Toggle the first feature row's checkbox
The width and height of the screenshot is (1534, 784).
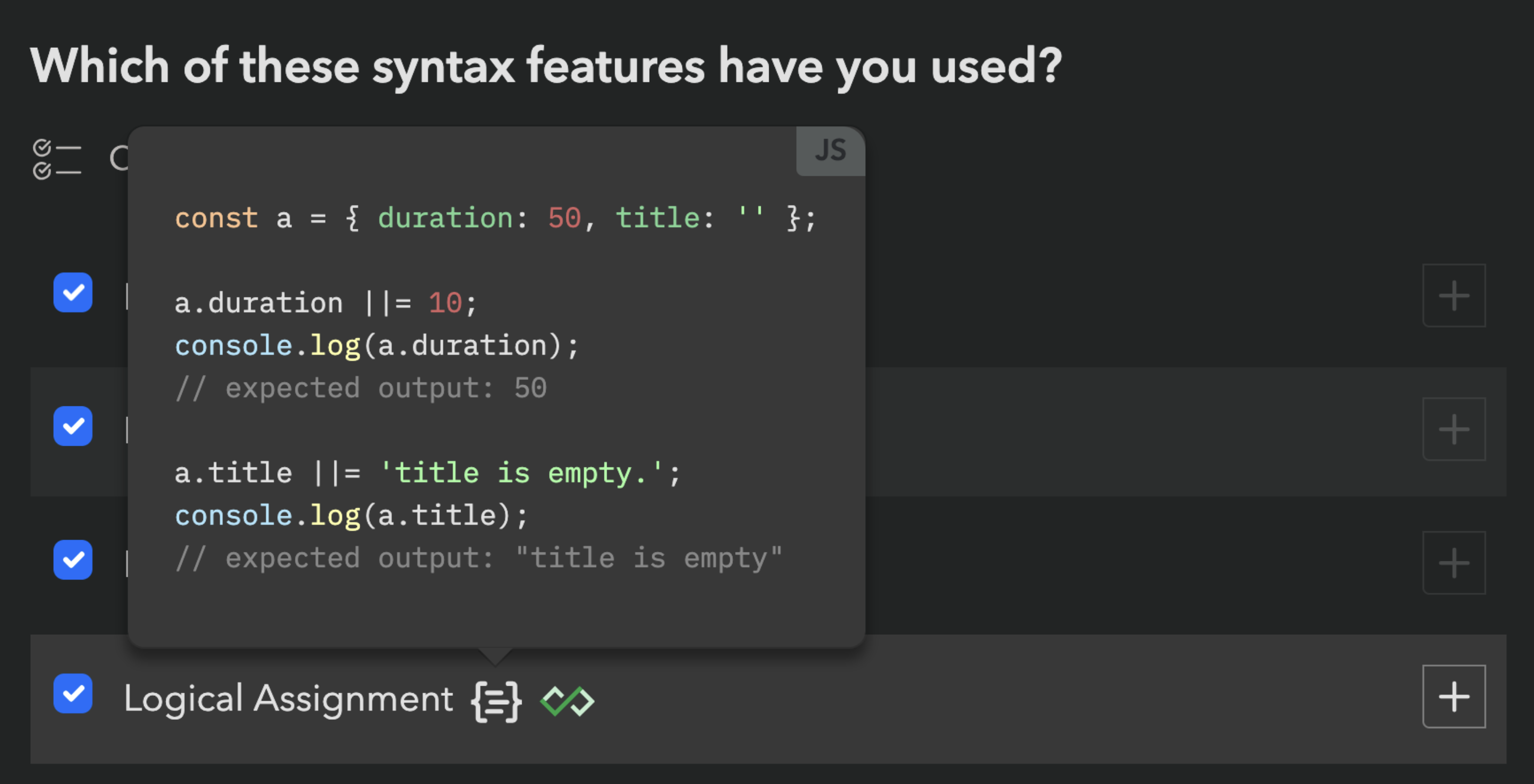click(73, 292)
